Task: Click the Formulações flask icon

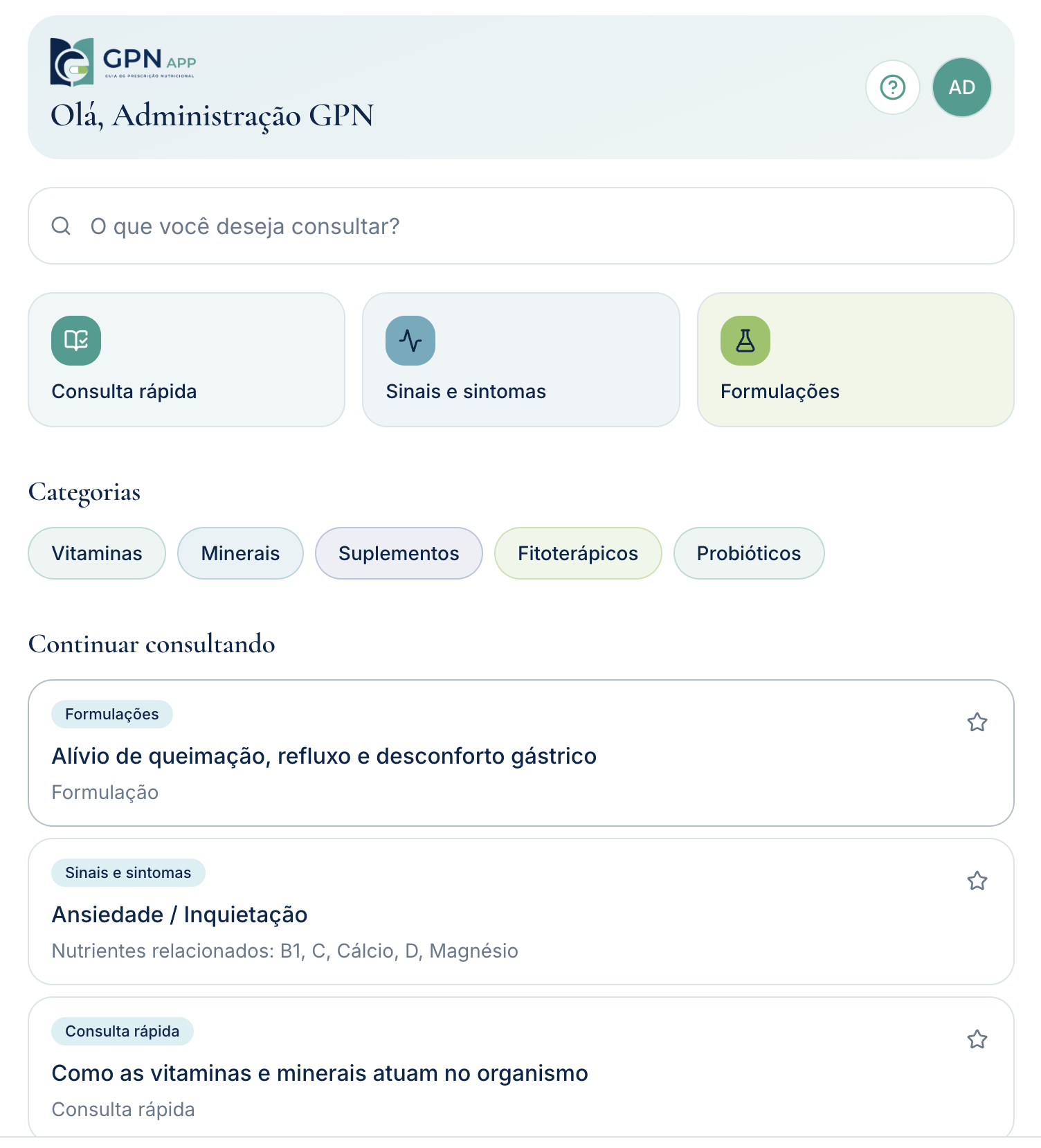Action: pyautogui.click(x=745, y=340)
